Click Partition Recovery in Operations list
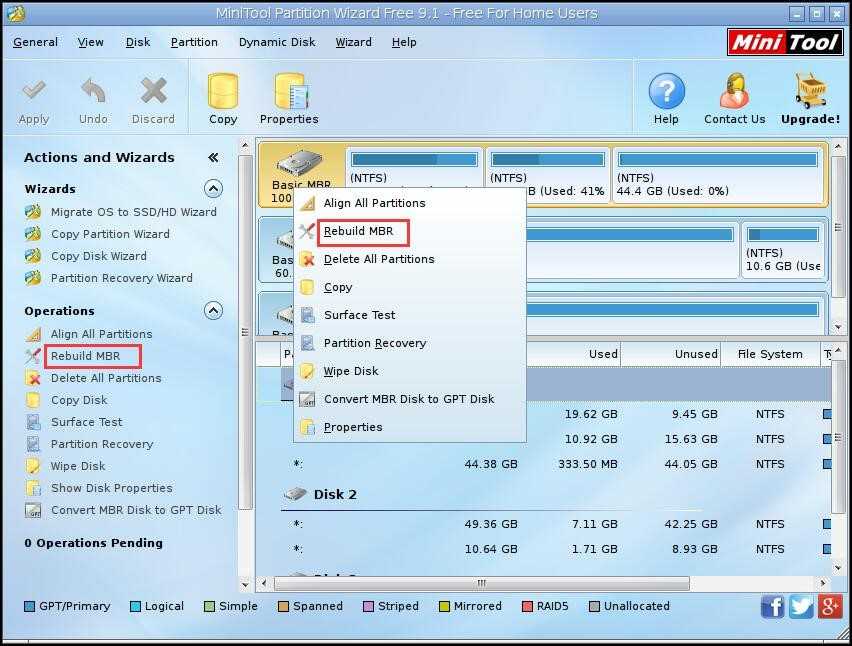This screenshot has height=646, width=852. (x=102, y=444)
